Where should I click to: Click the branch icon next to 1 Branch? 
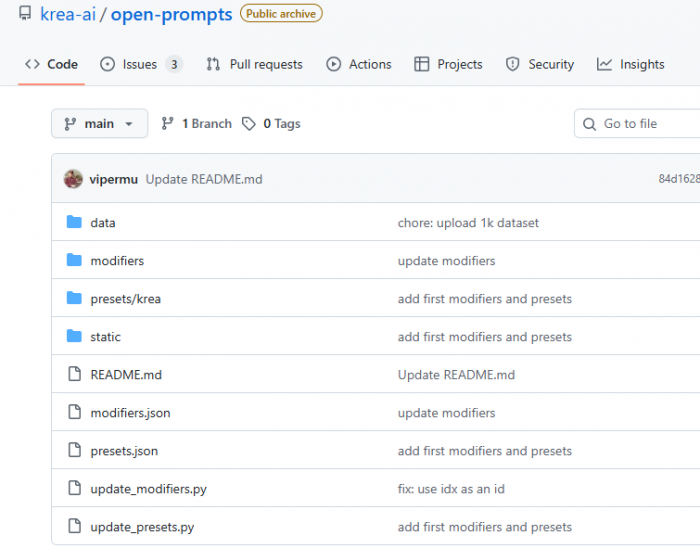(167, 124)
